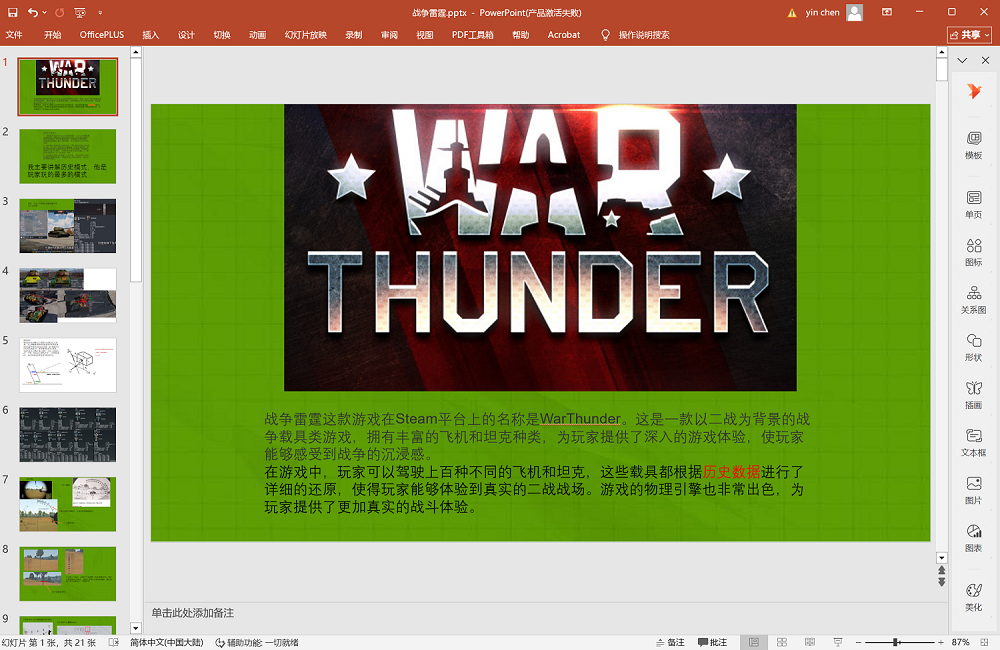Open the 幻灯片放映 (Slide Show) tab
1000x650 pixels.
[x=305, y=35]
